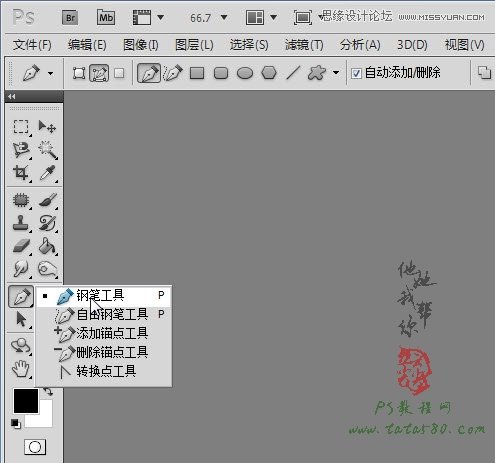Image resolution: width=495 pixels, height=463 pixels.
Task: Click the black foreground color swatch
Action: coord(26,401)
